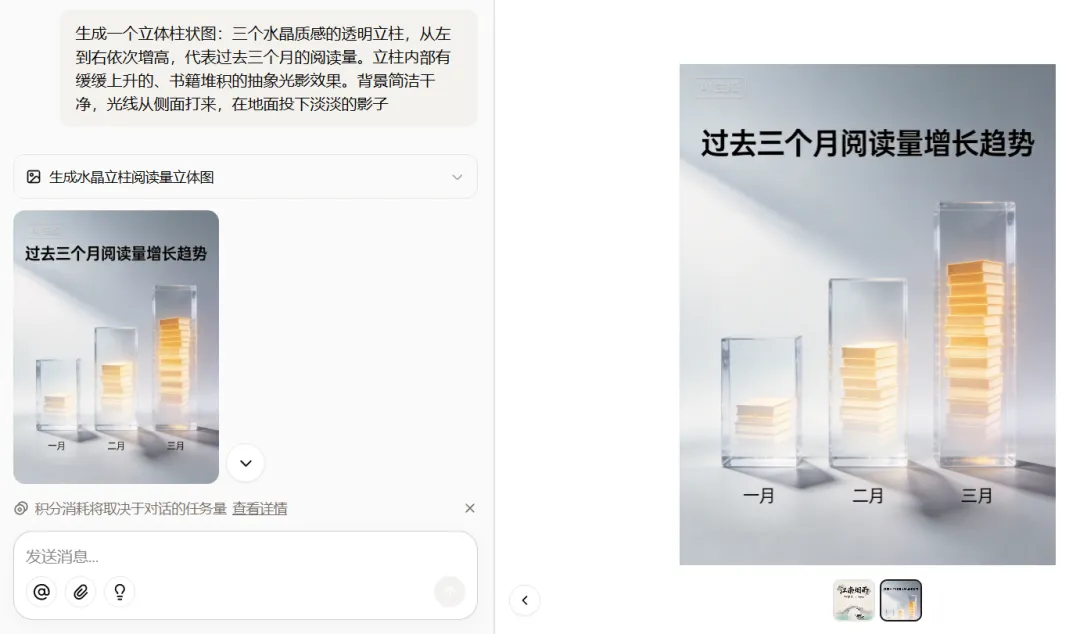Select the crystal bar chart thumbnail
The width and height of the screenshot is (1080, 634).
[901, 600]
